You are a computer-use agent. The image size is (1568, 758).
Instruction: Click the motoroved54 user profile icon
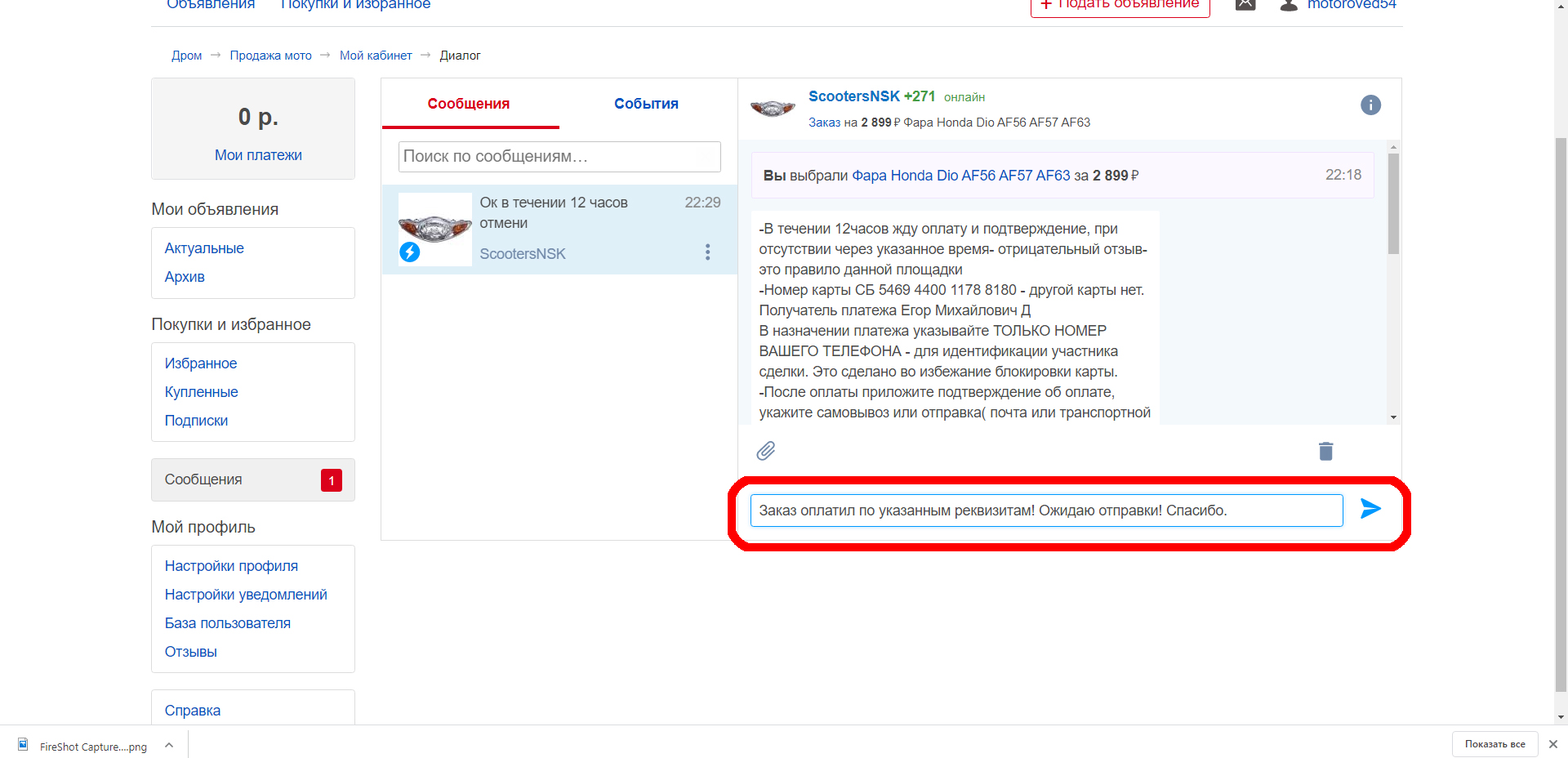point(1289,5)
